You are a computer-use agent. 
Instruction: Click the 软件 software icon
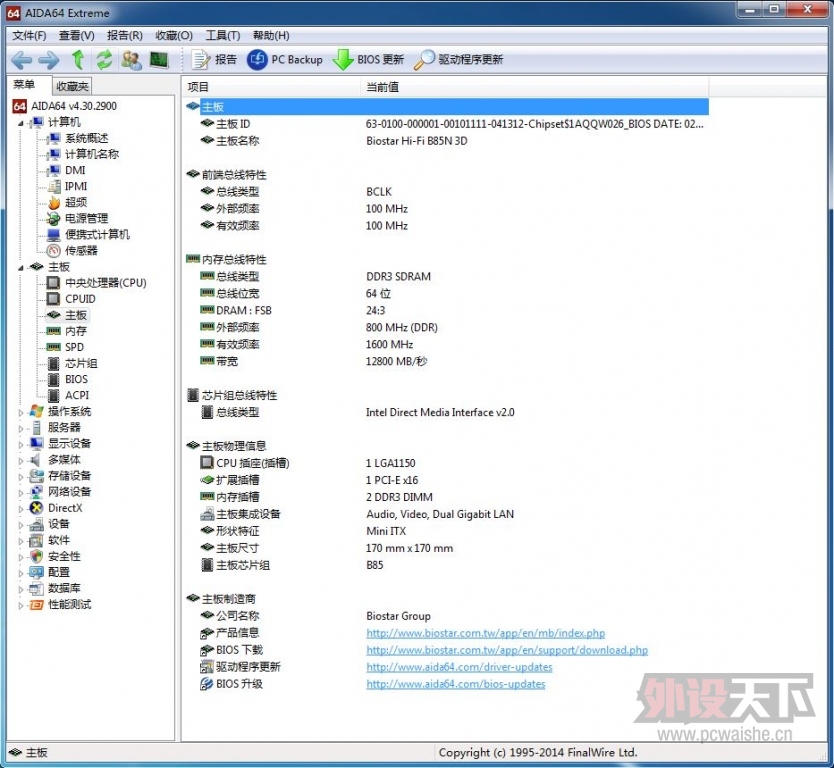point(37,540)
